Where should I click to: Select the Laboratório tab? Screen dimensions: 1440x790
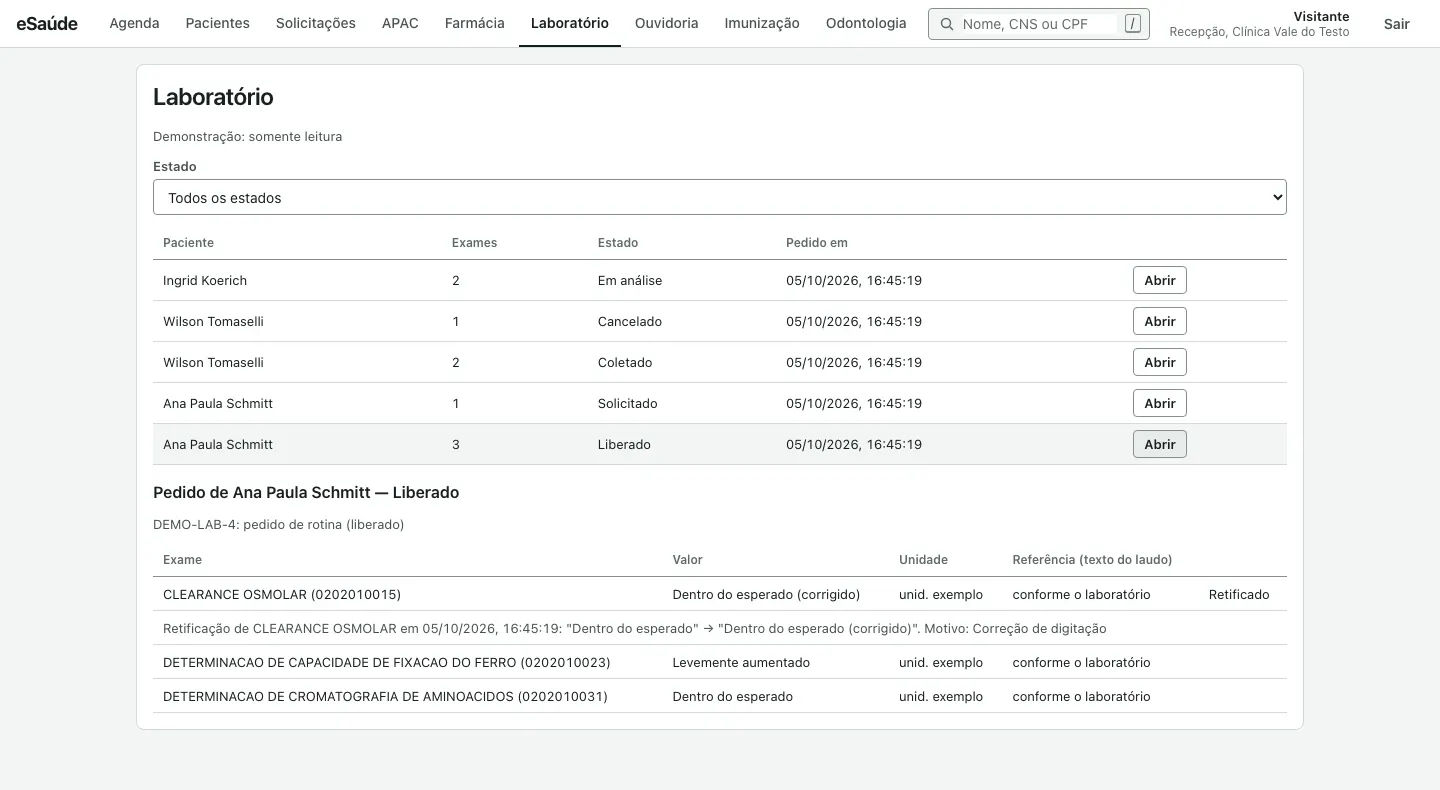tap(570, 23)
